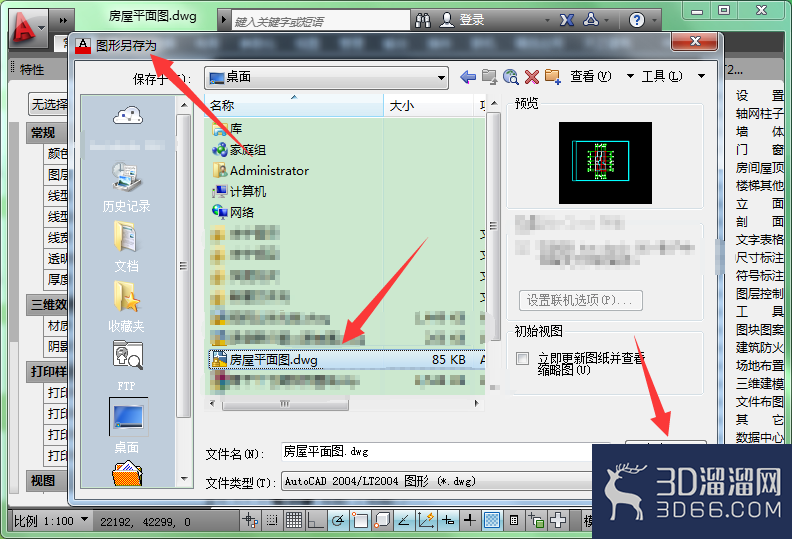Sort files by 名称 column header
This screenshot has height=539, width=792.
(294, 106)
